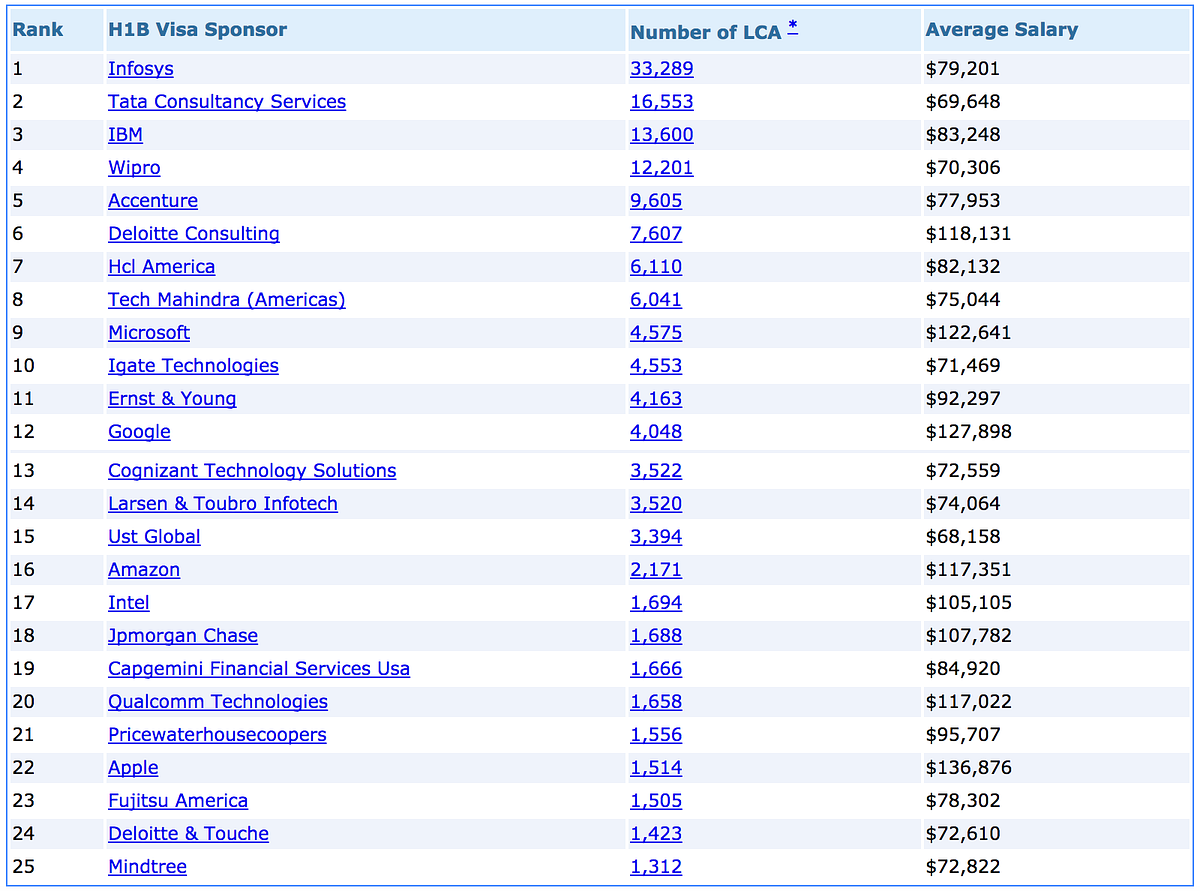
Task: Open LCA count 4,553 link
Action: click(x=656, y=366)
